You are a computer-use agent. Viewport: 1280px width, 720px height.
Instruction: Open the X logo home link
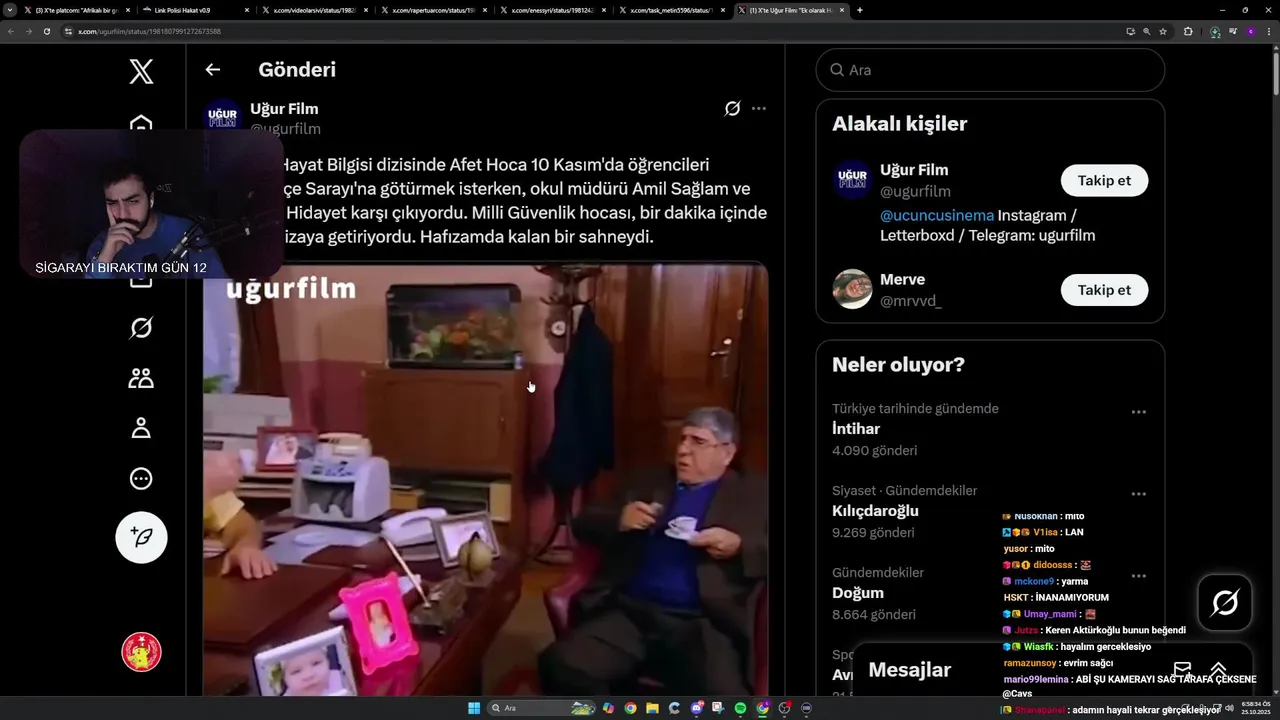click(x=141, y=71)
